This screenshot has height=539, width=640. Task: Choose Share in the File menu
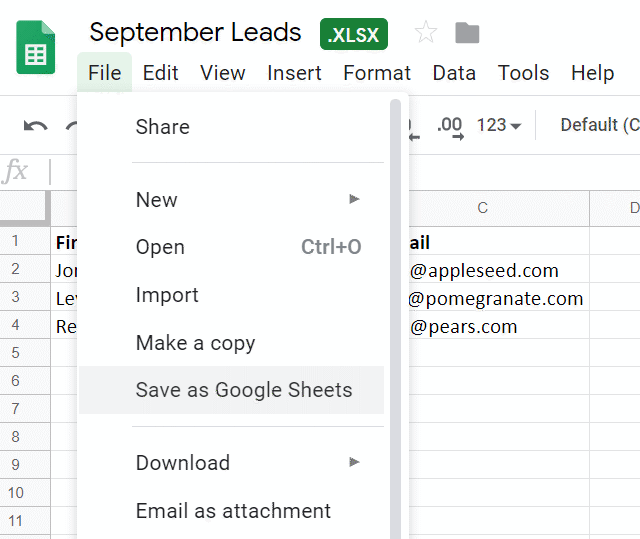(231, 126)
